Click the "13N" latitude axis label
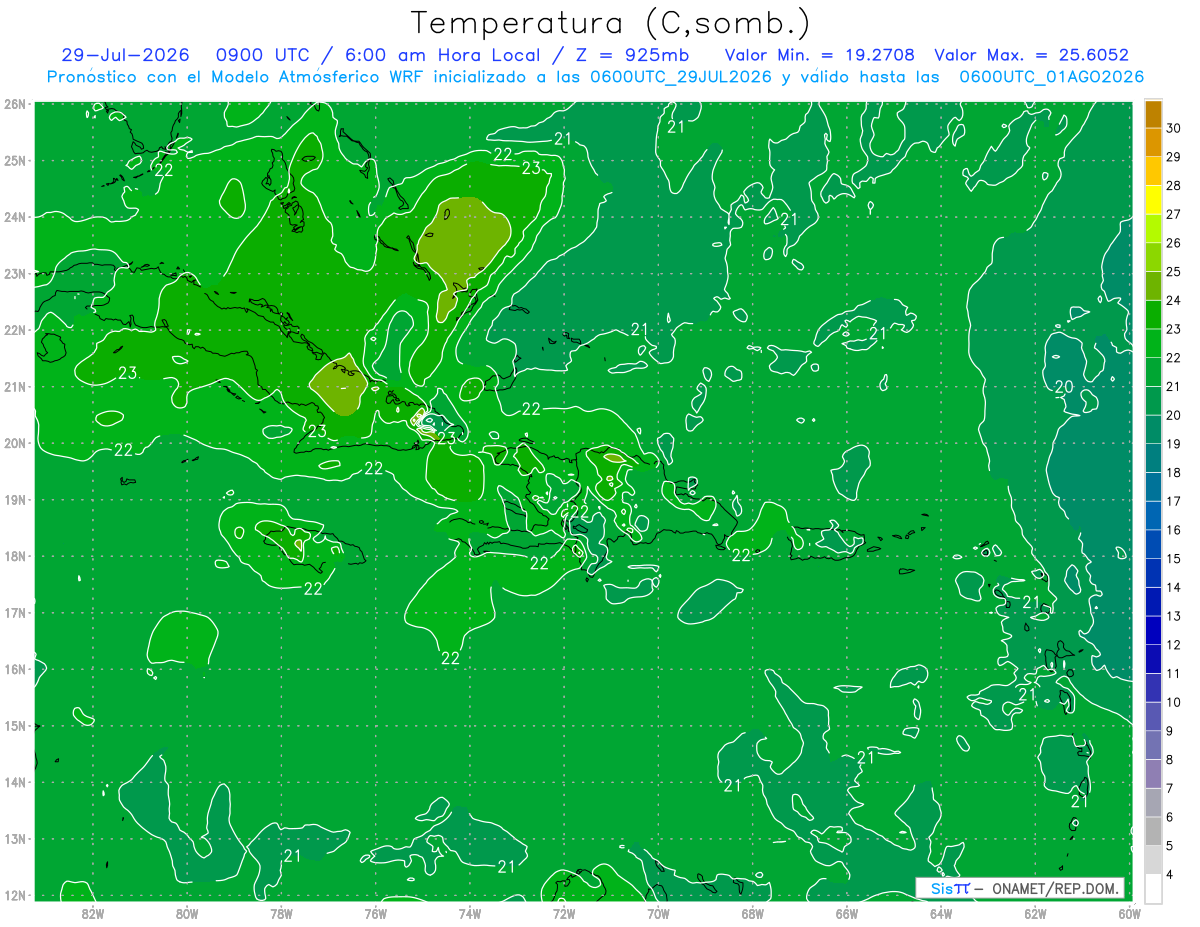Viewport: 1200px width, 927px height. coord(15,838)
